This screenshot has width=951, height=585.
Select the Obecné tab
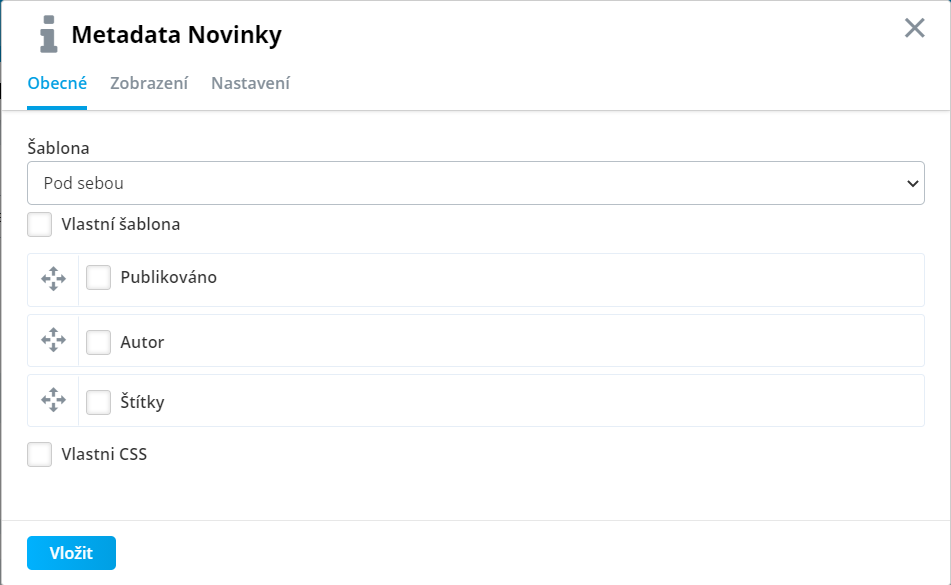click(57, 83)
